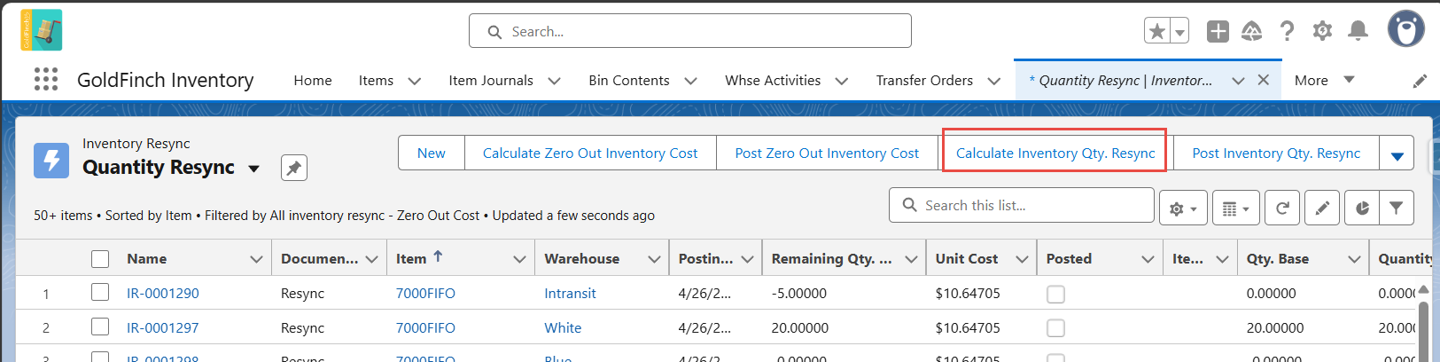Open the More navigation menu
Image resolution: width=1440 pixels, height=362 pixels.
pos(1324,80)
